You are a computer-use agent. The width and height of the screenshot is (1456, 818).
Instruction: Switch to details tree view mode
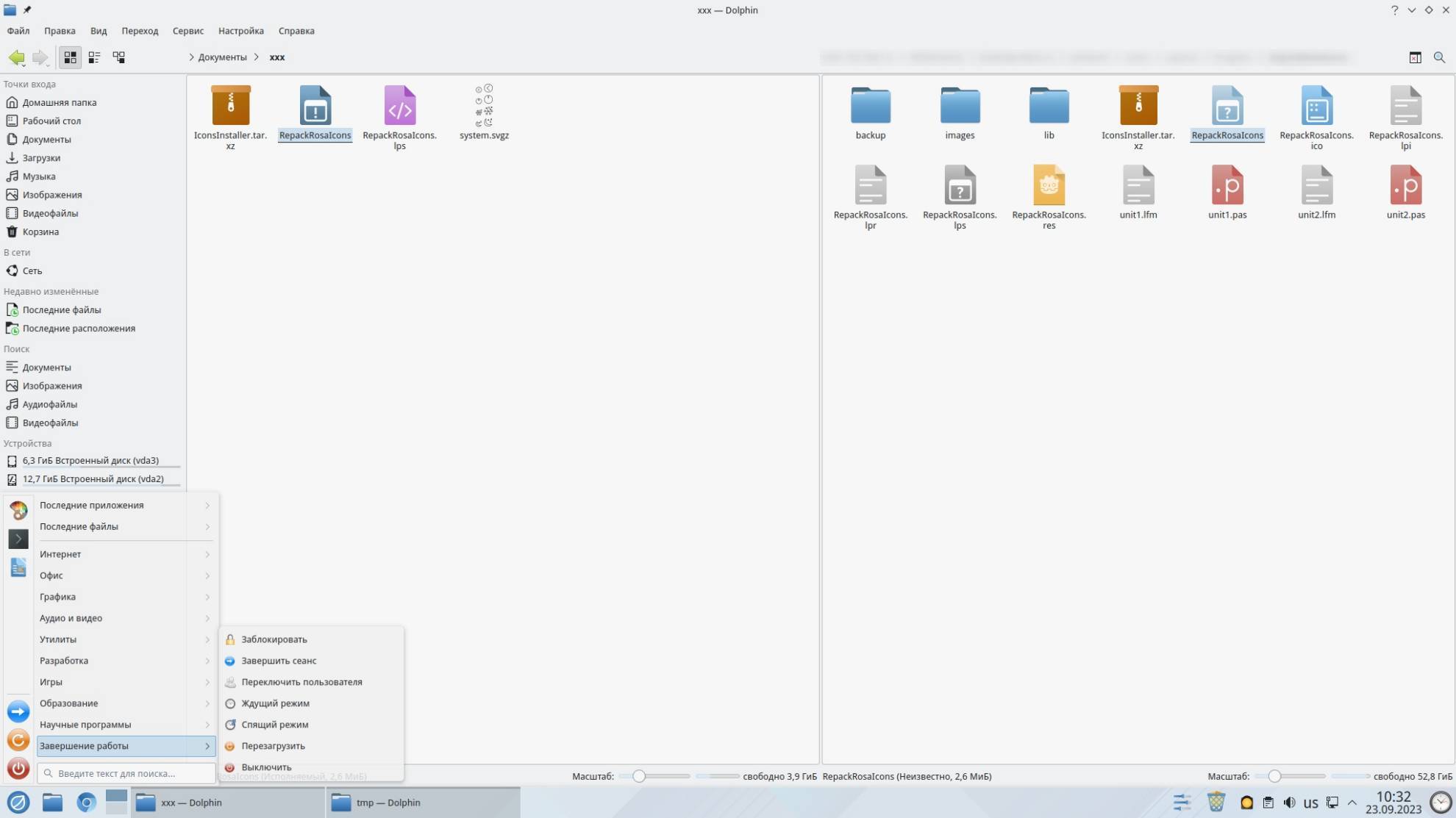pos(118,57)
